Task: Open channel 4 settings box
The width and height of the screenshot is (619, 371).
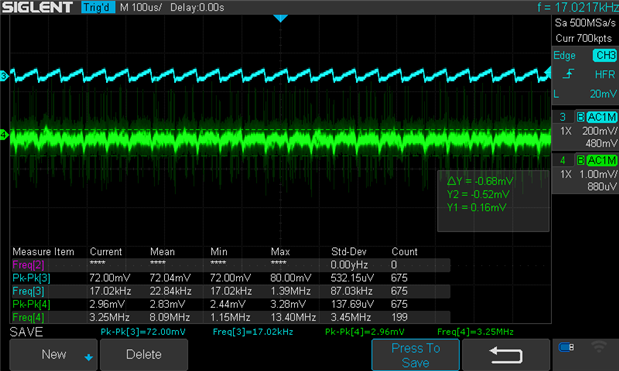Action: (585, 173)
